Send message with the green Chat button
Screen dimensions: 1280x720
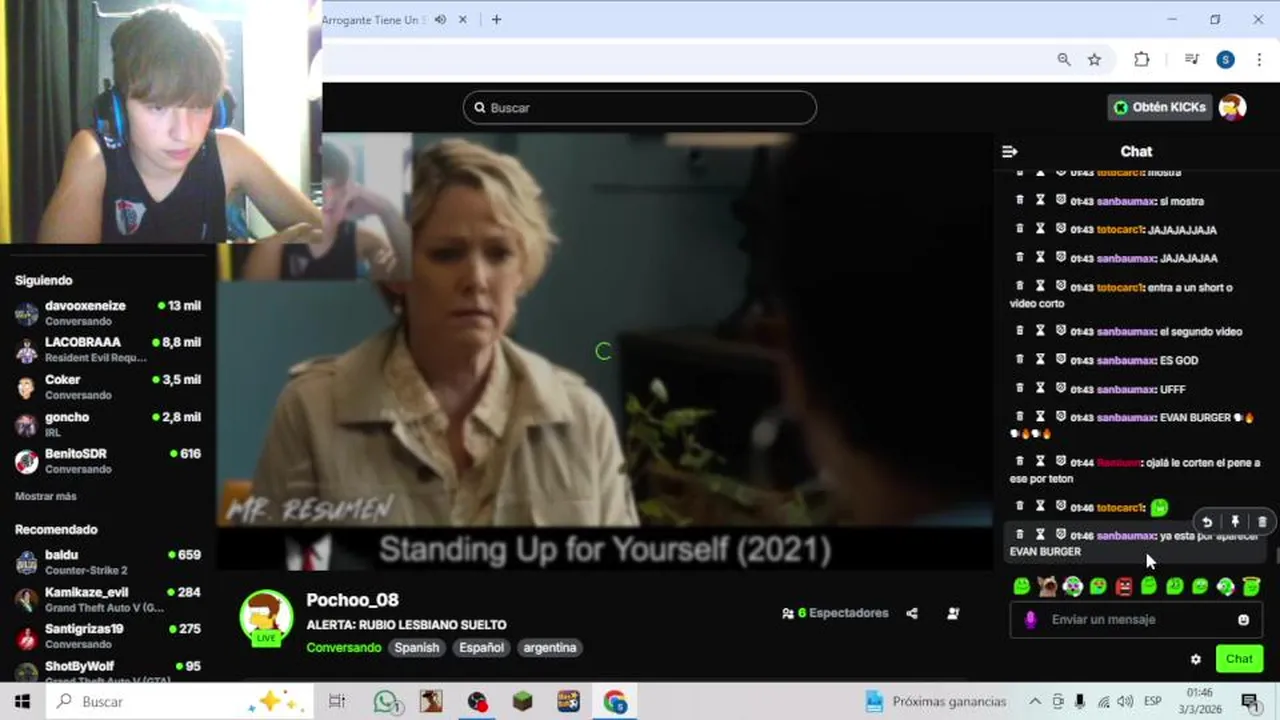click(1239, 659)
